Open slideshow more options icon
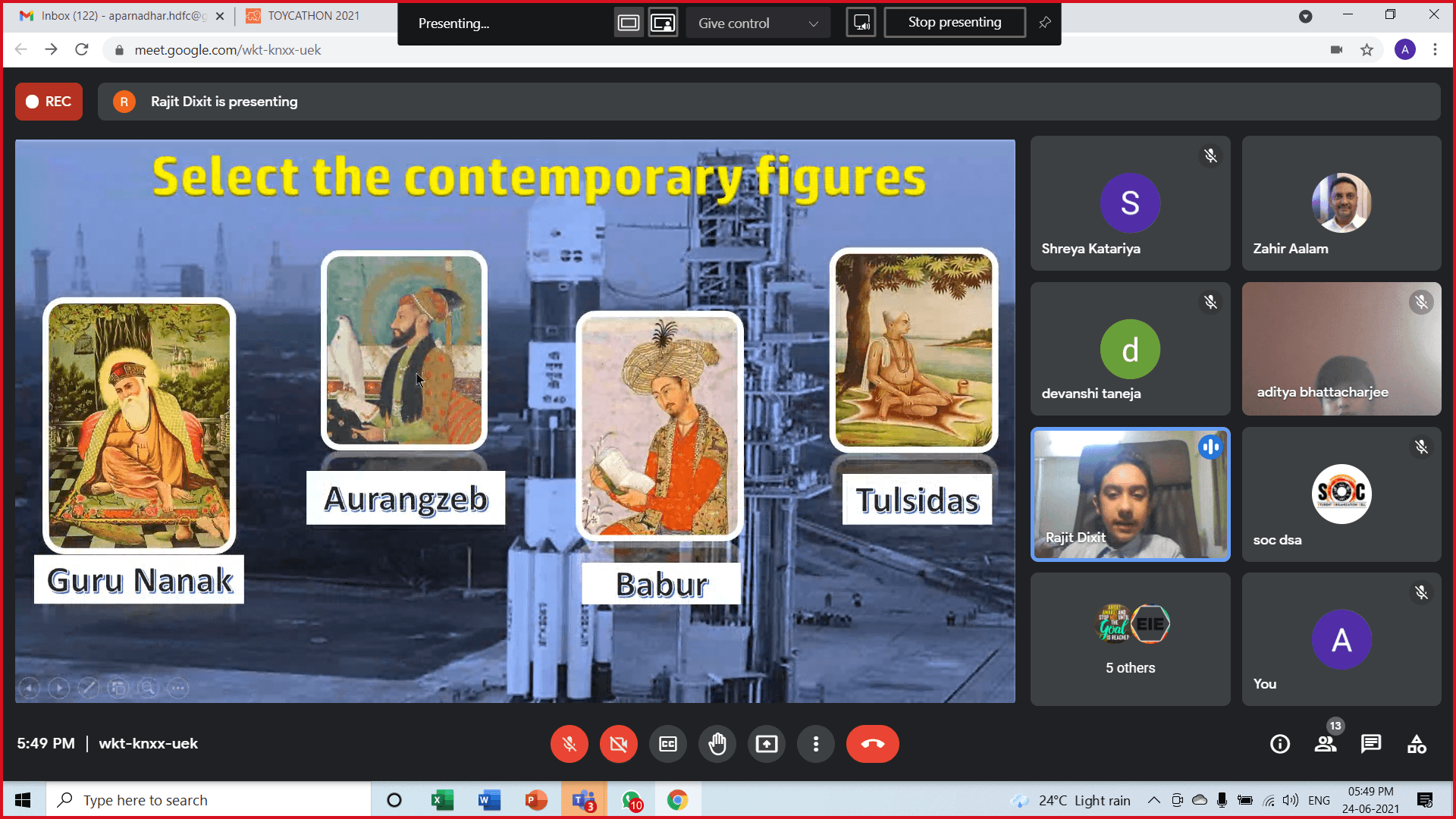The height and width of the screenshot is (819, 1456). point(177,688)
